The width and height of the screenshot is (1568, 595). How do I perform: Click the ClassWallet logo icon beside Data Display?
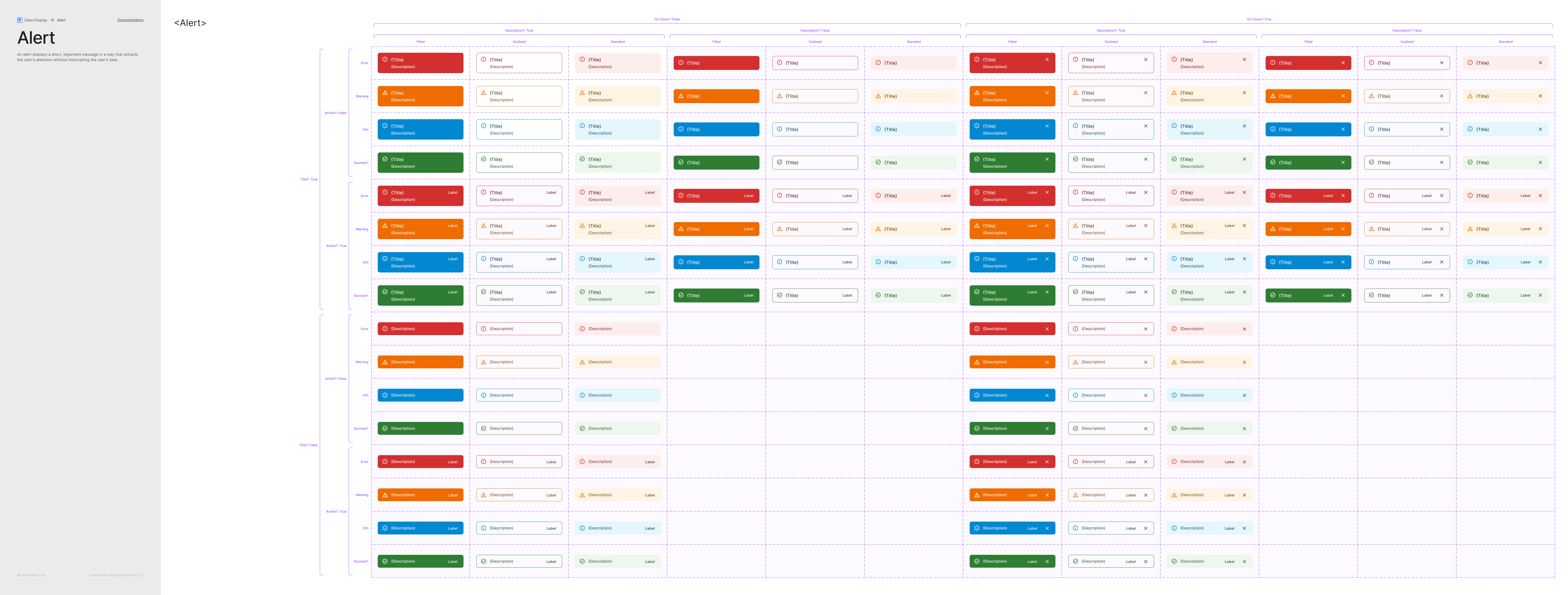[20, 20]
